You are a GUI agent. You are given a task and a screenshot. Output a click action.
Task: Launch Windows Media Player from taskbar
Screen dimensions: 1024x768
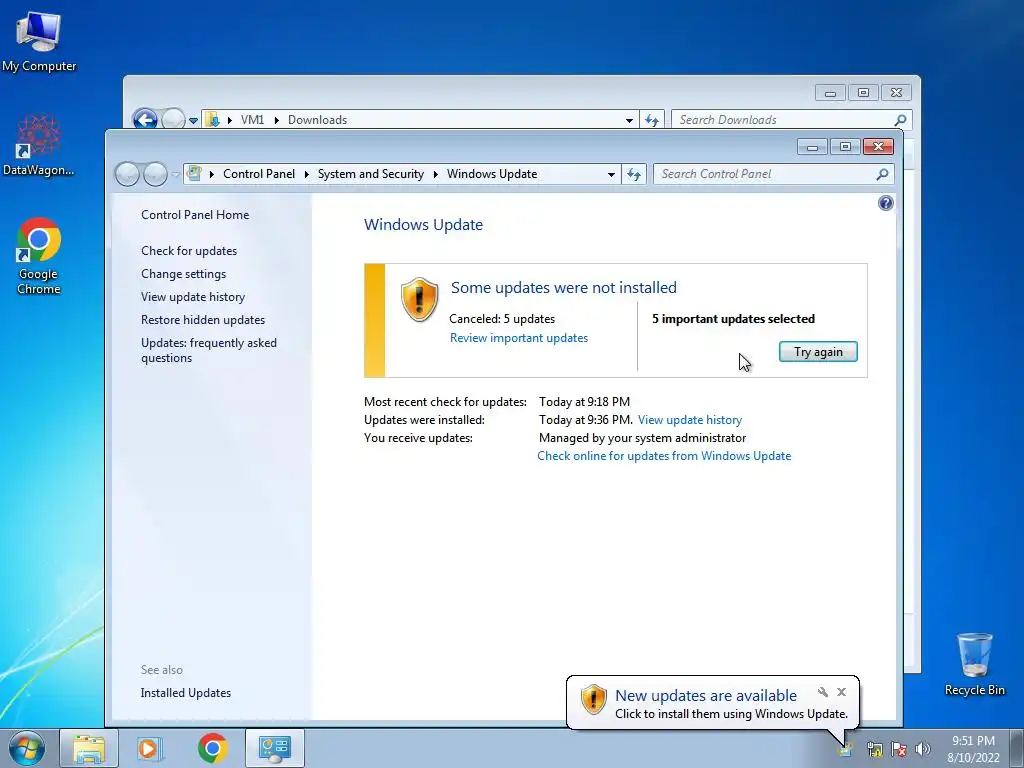tap(149, 748)
